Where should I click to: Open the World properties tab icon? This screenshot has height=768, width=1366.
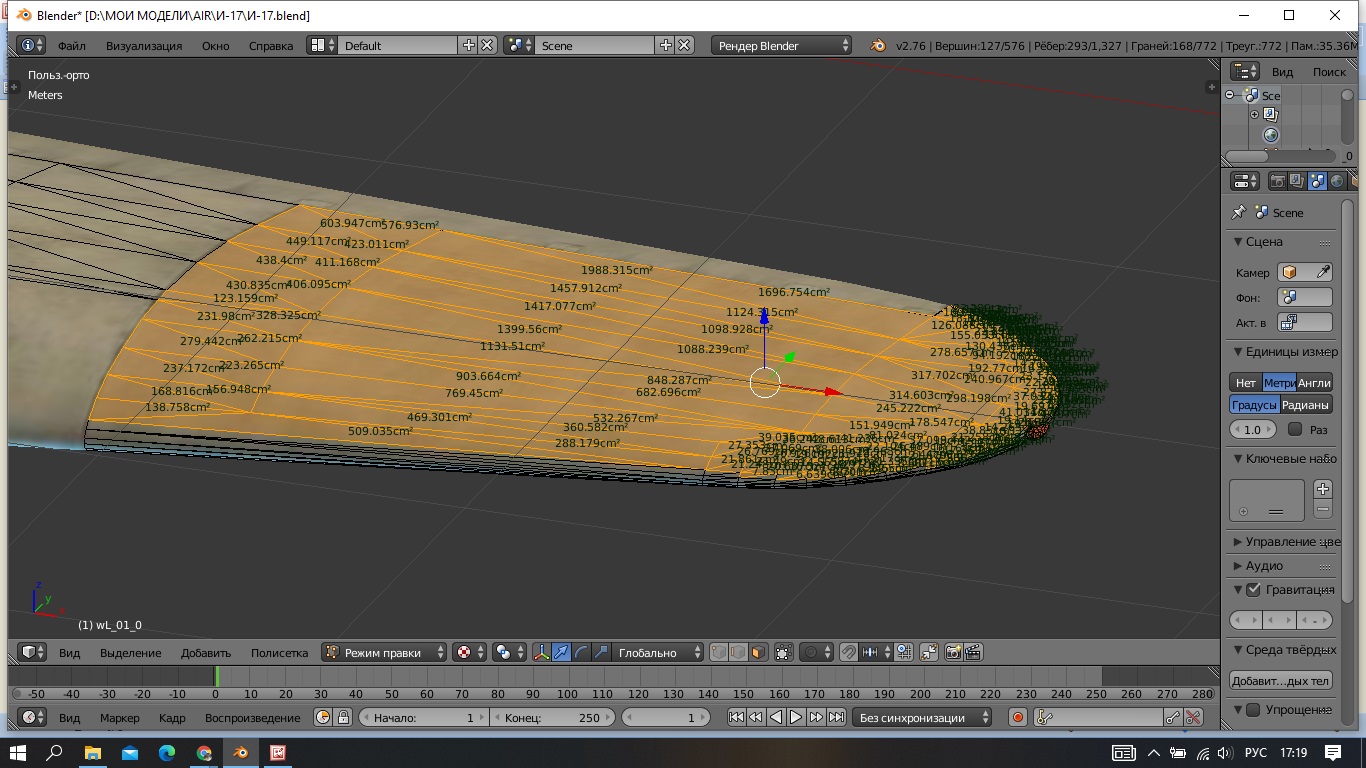pos(1337,181)
